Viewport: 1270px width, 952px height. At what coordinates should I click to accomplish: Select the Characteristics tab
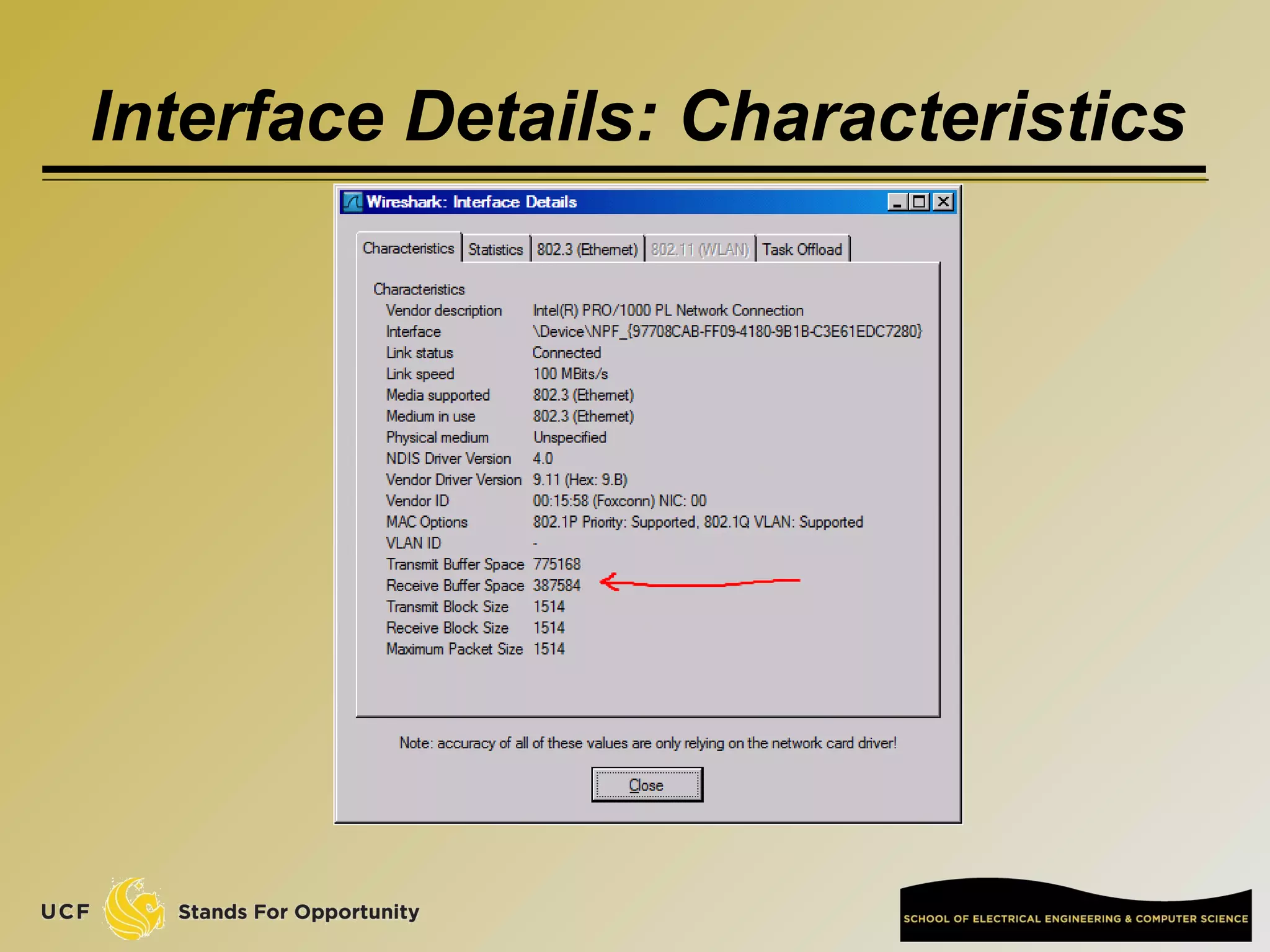point(409,248)
